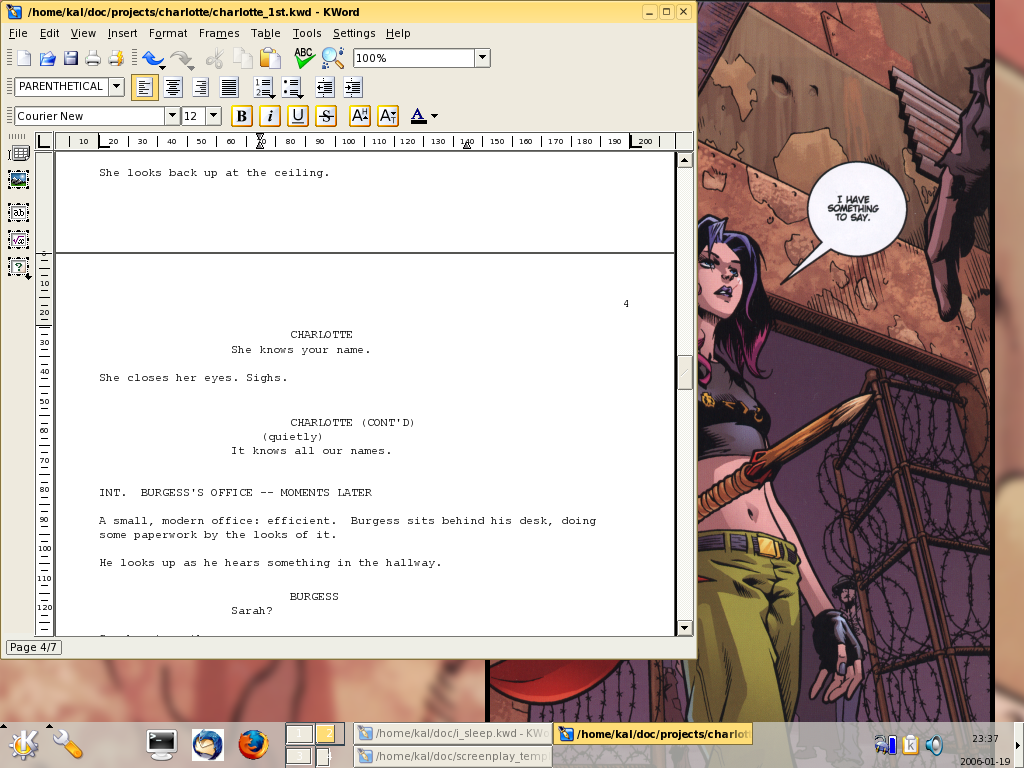This screenshot has width=1024, height=768.
Task: Click the scrollbar down arrow
Action: click(x=684, y=628)
